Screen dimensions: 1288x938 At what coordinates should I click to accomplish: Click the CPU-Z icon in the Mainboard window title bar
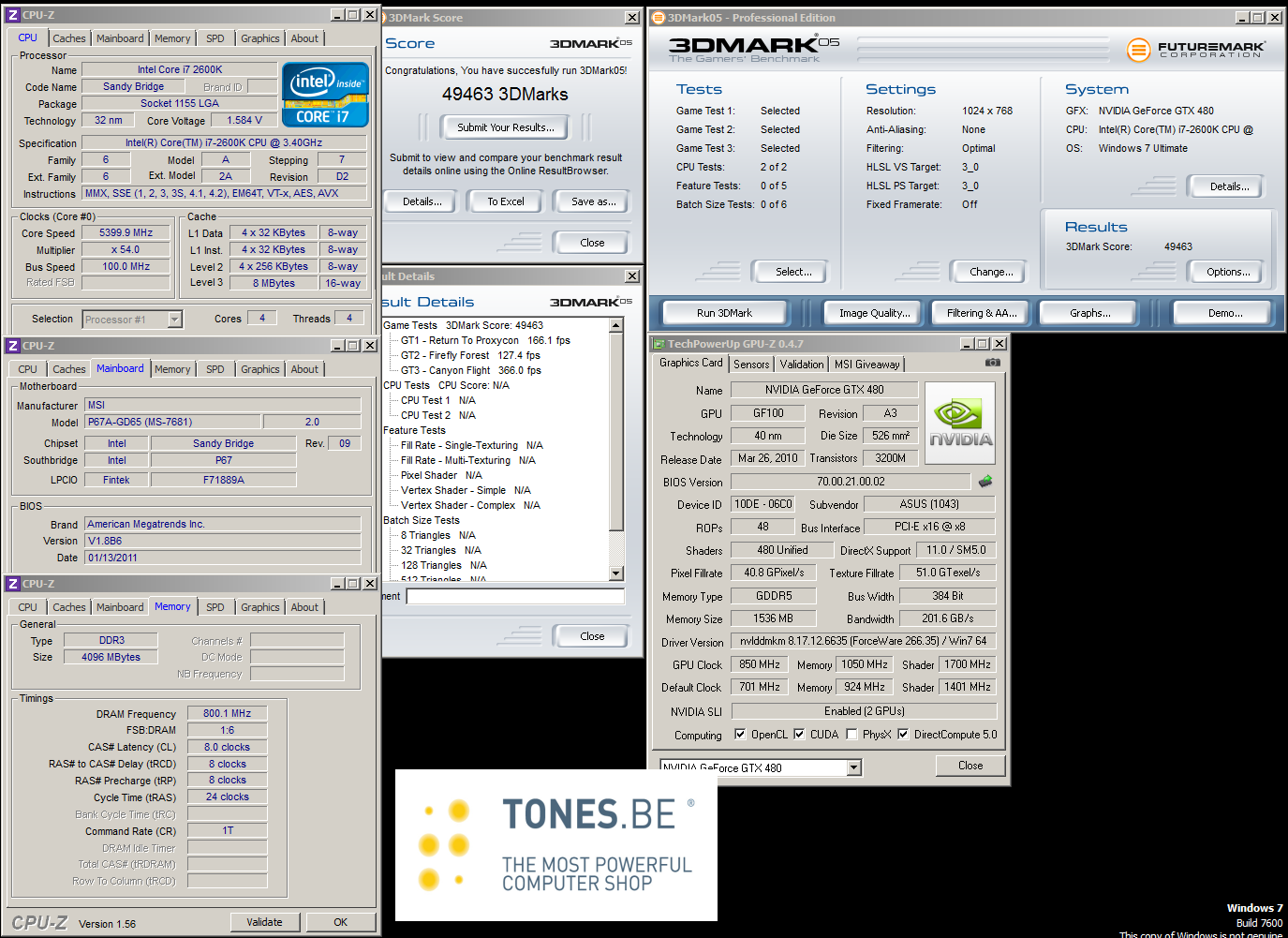(13, 346)
